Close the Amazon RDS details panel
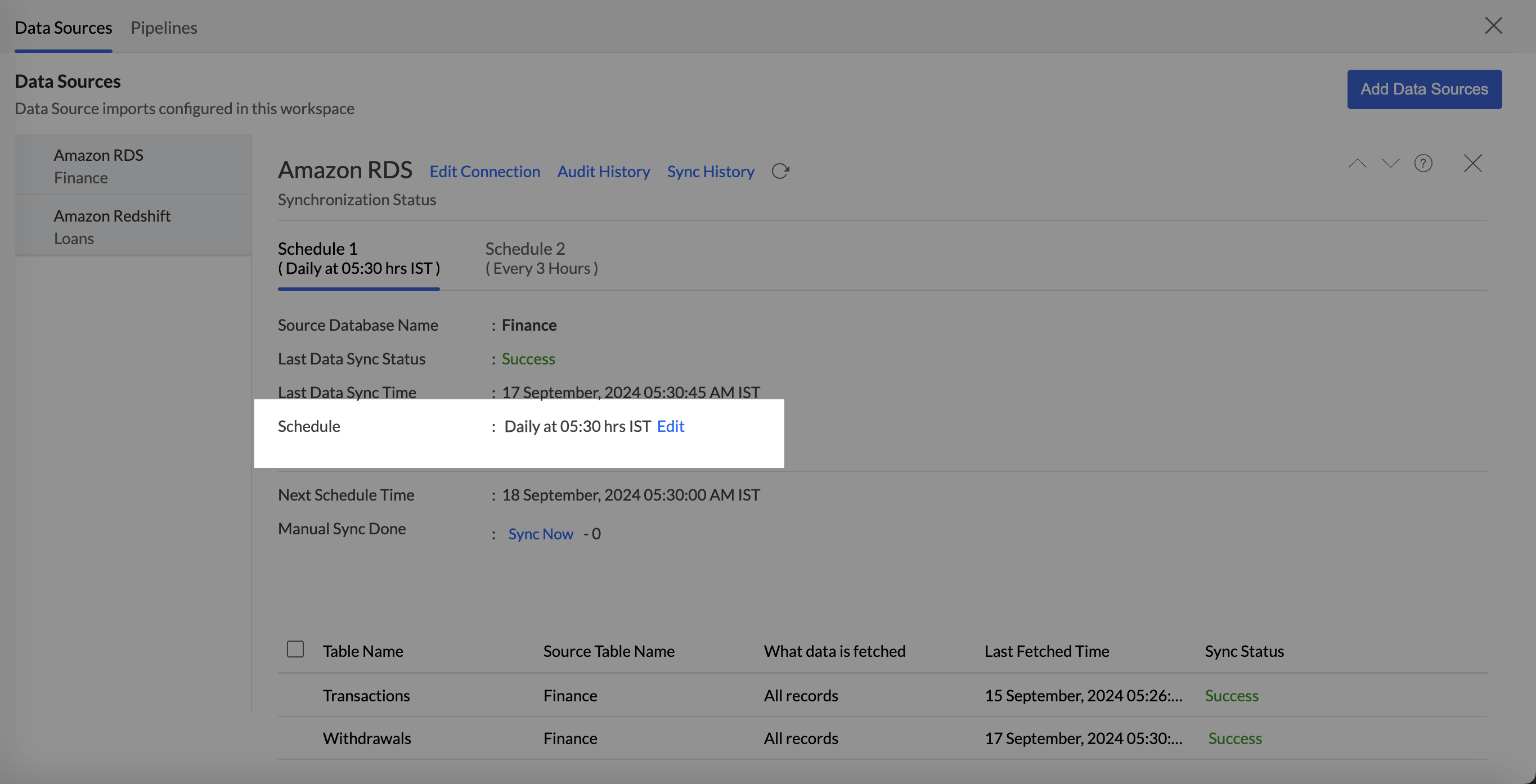This screenshot has height=784, width=1536. 1472,163
